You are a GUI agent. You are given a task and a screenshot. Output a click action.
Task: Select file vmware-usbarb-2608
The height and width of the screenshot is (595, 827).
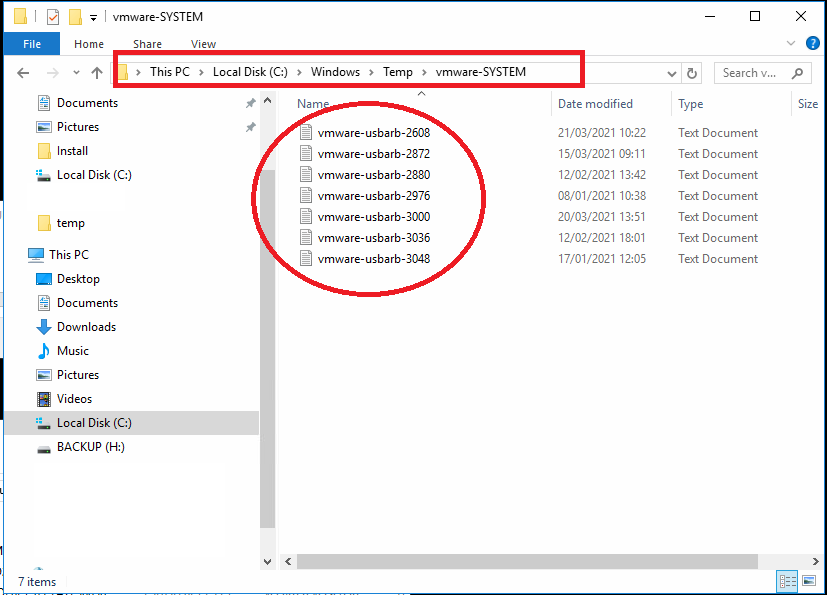click(x=373, y=133)
